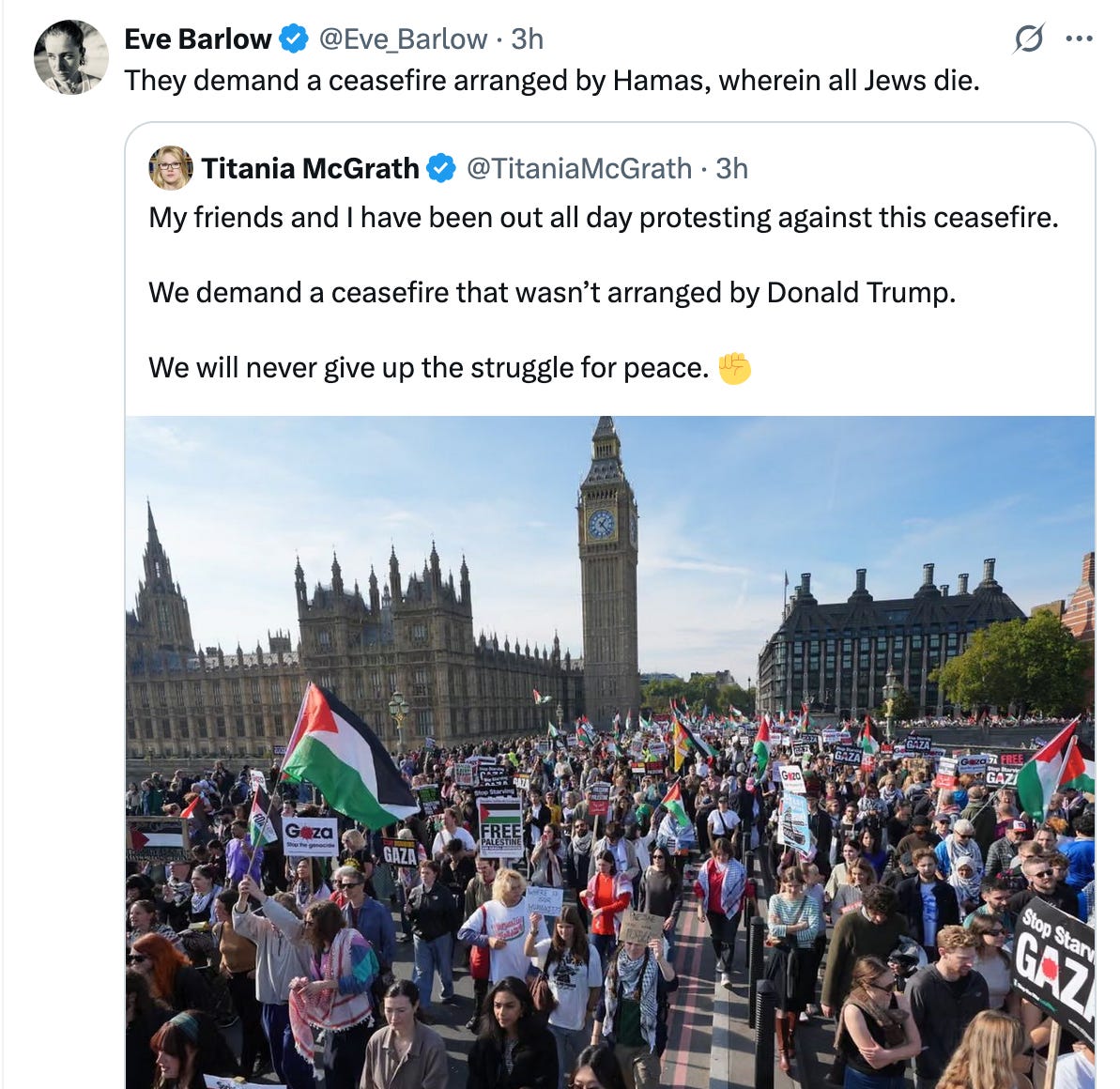The image size is (1120, 1089).
Task: Open the Westminster protest photo
Action: [x=610, y=752]
